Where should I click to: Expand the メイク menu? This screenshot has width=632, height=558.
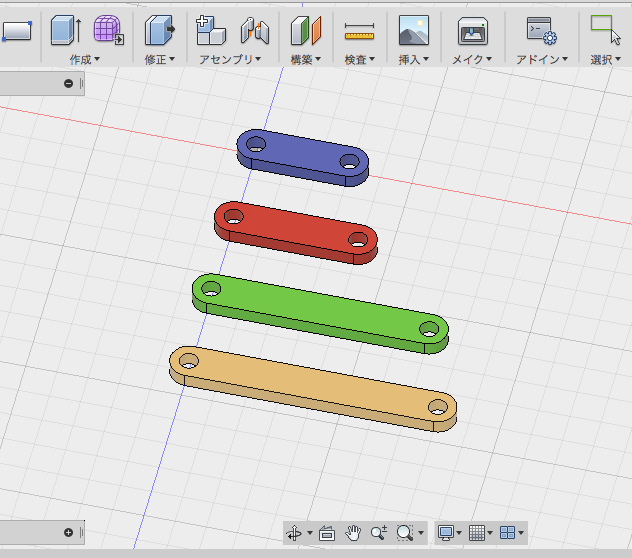(472, 60)
